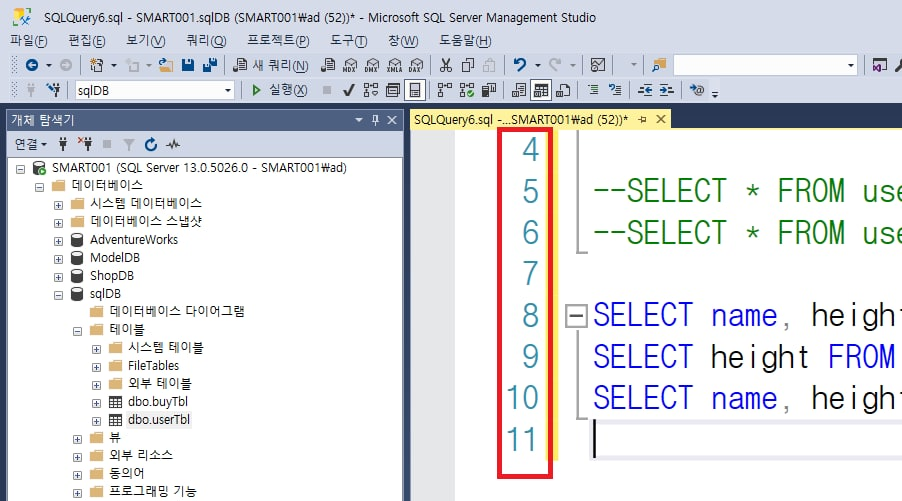Select the dbo.userTbl table
Viewport: 902px width, 501px height.
pos(158,419)
